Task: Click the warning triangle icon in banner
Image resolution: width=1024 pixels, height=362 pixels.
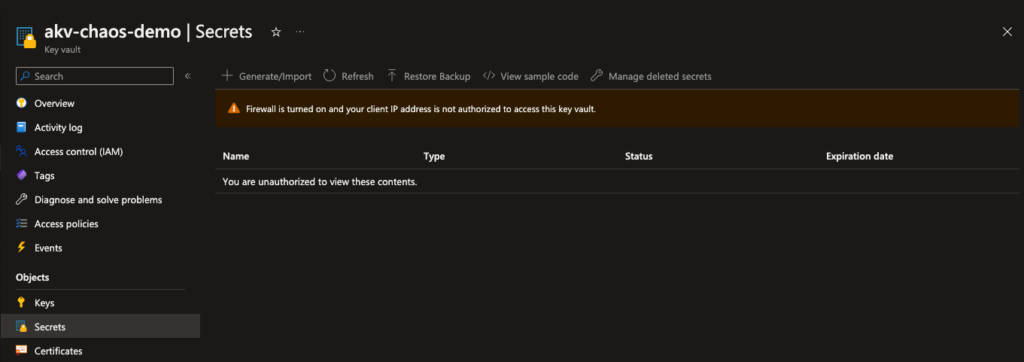Action: (234, 109)
